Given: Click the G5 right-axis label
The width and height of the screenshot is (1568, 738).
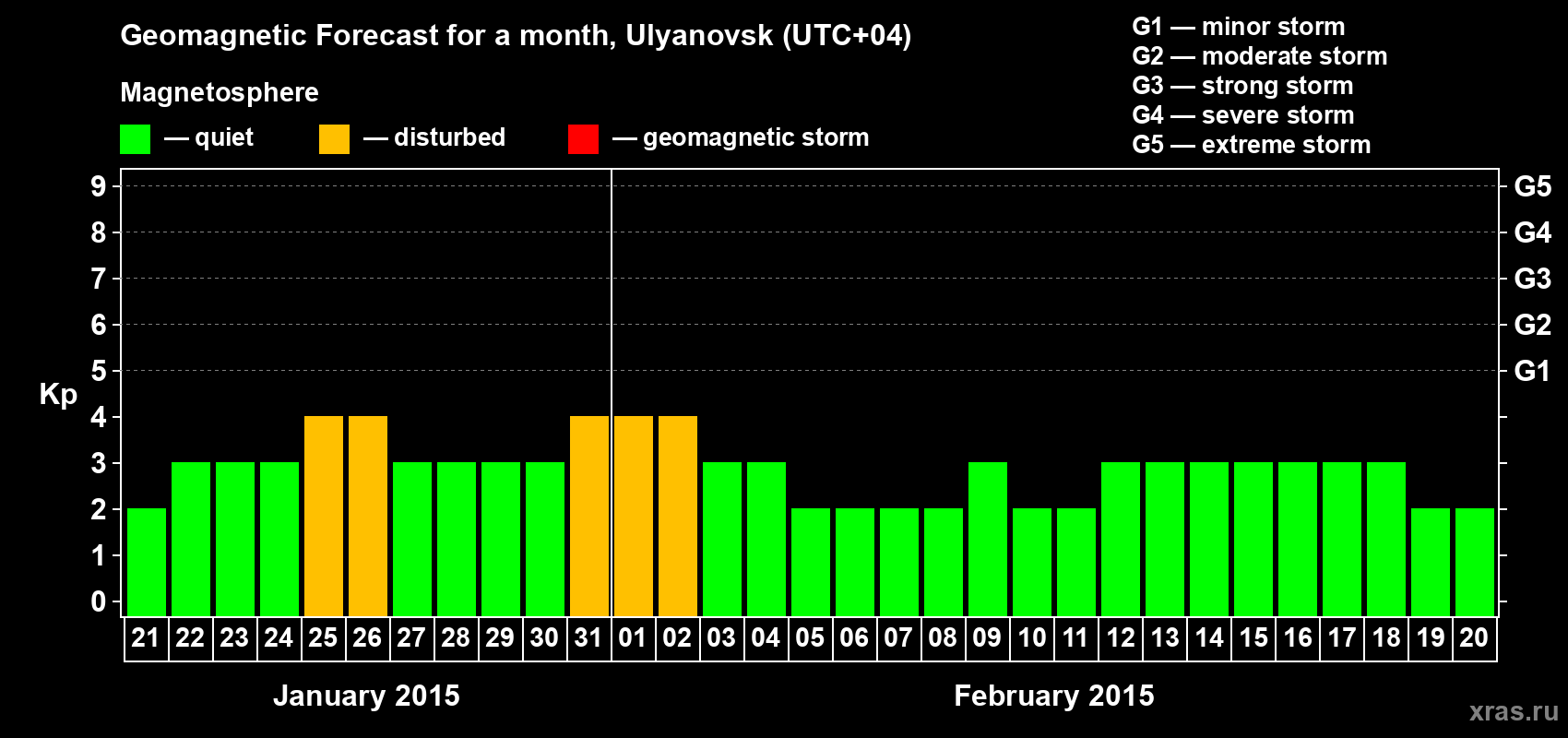Looking at the screenshot, I should tap(1533, 186).
